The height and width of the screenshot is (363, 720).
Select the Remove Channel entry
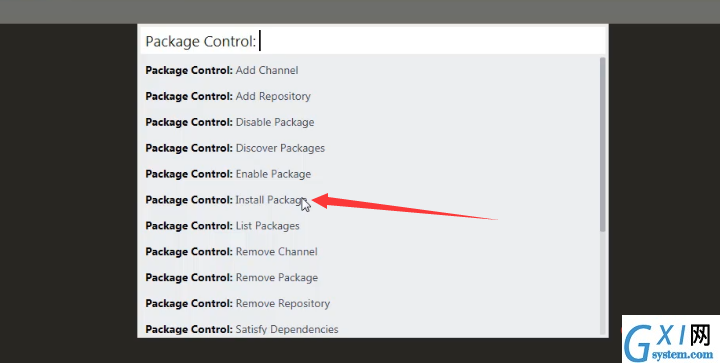click(x=370, y=251)
